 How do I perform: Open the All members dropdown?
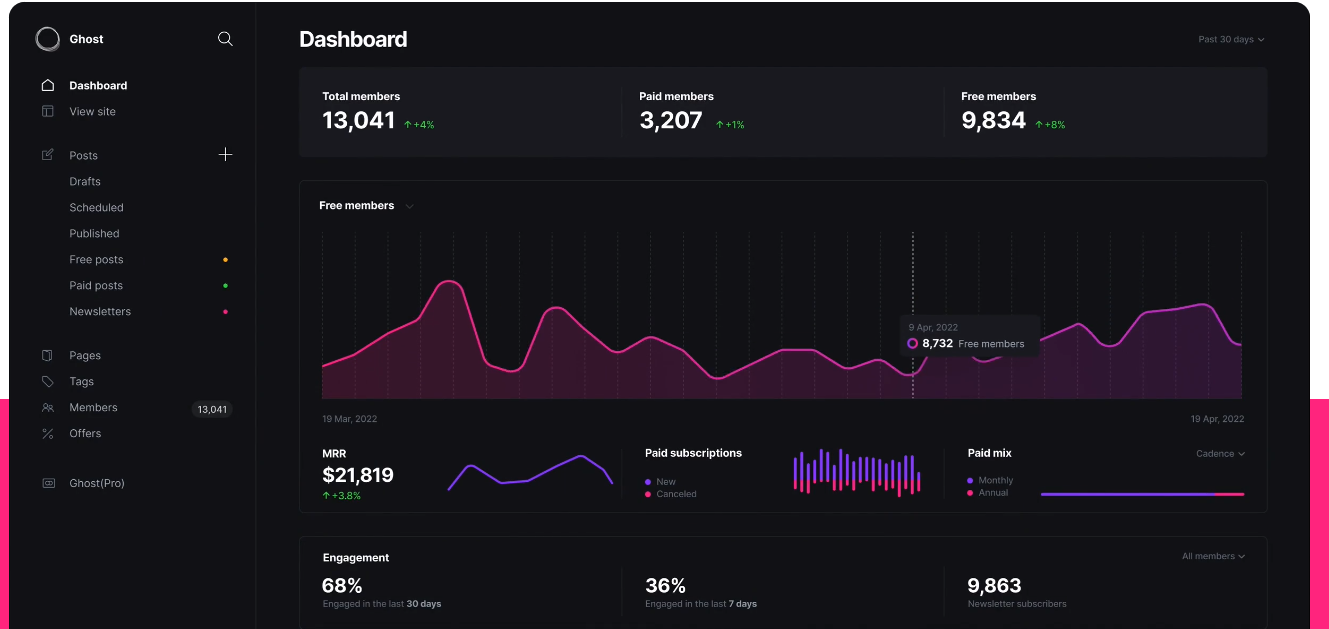1213,556
